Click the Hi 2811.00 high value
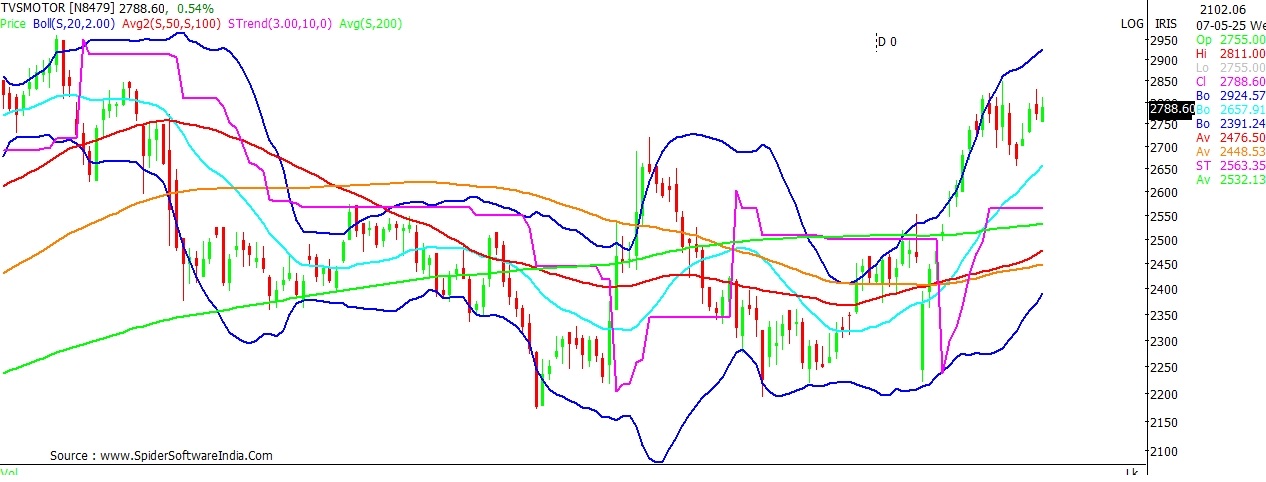Screen dimensions: 1266x482 [1230, 53]
